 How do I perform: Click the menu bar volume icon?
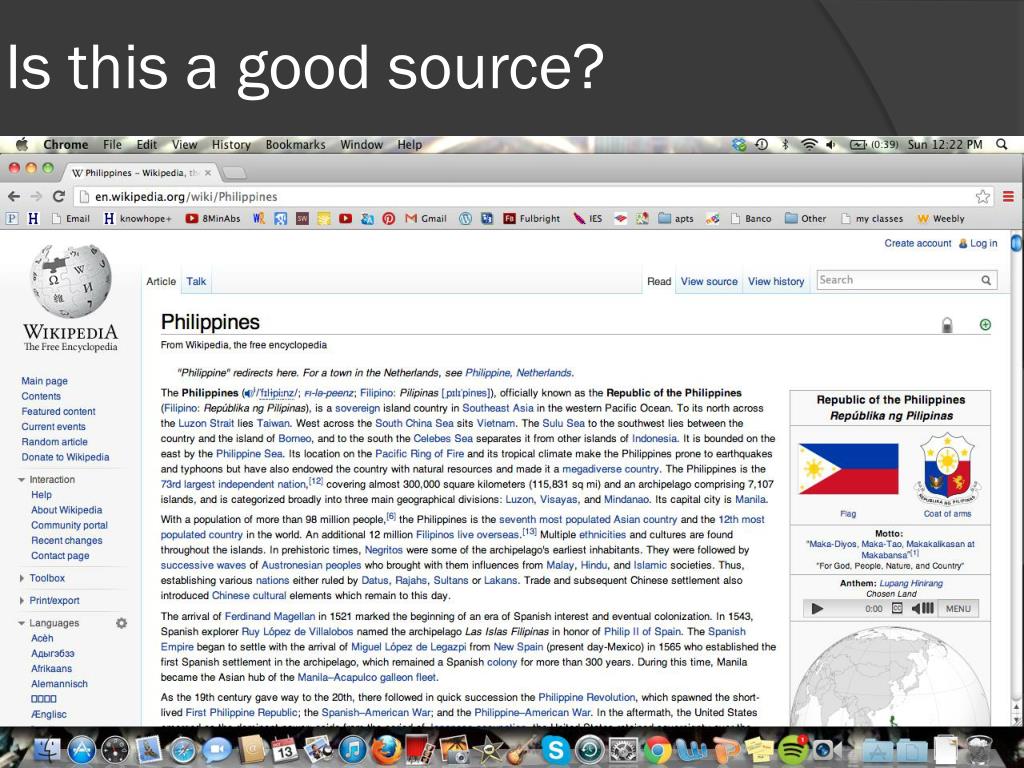coord(831,144)
